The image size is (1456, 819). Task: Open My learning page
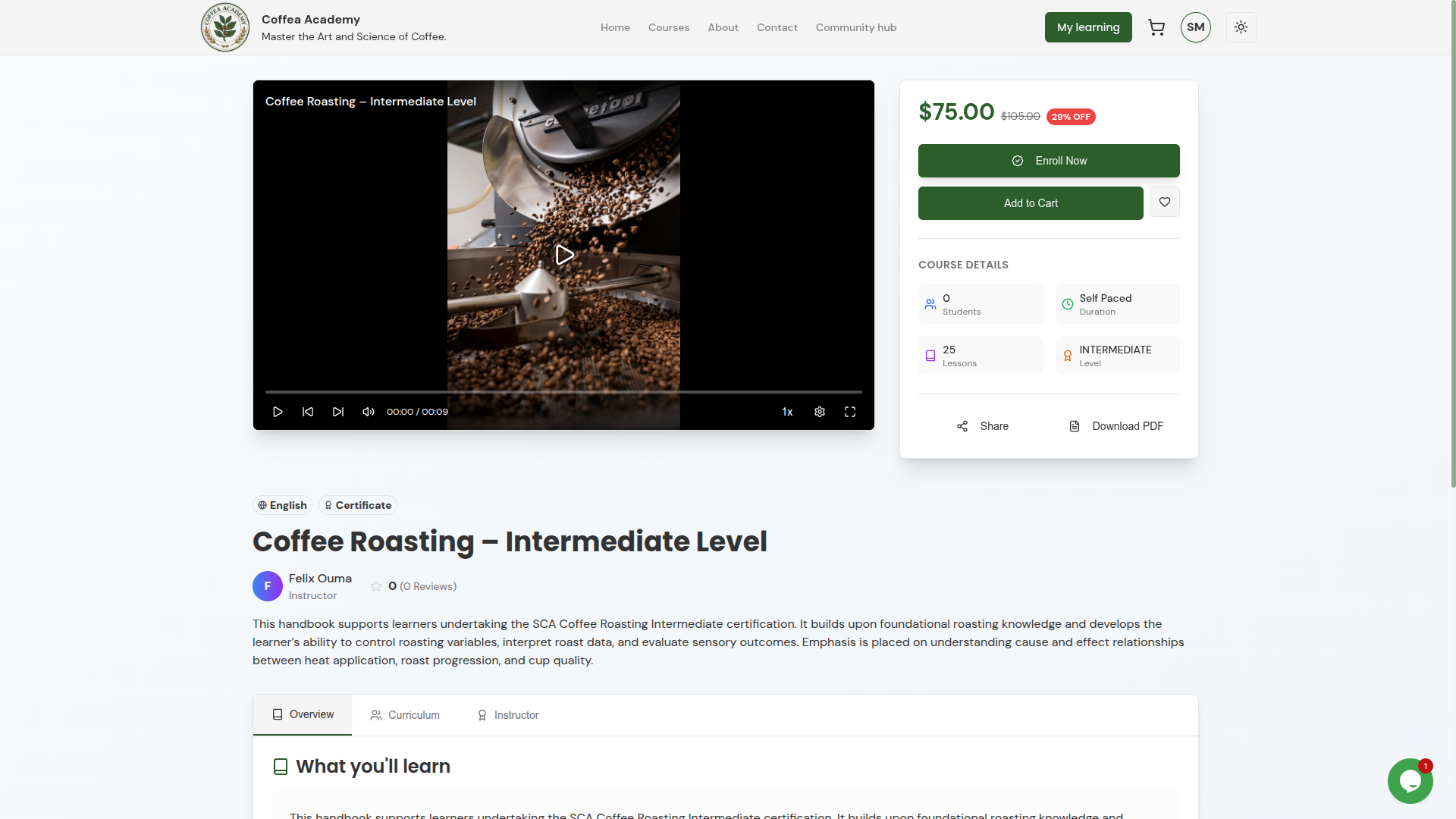pyautogui.click(x=1088, y=27)
